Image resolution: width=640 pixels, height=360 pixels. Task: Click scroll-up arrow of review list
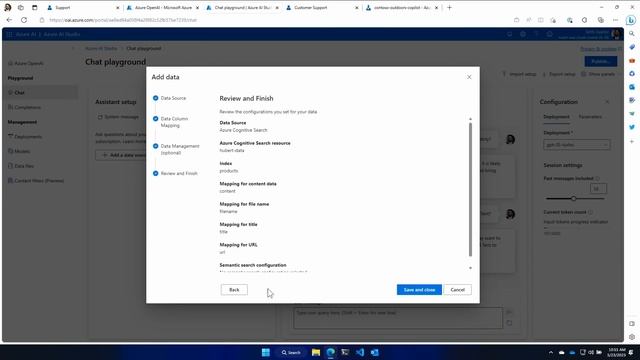pyautogui.click(x=470, y=119)
